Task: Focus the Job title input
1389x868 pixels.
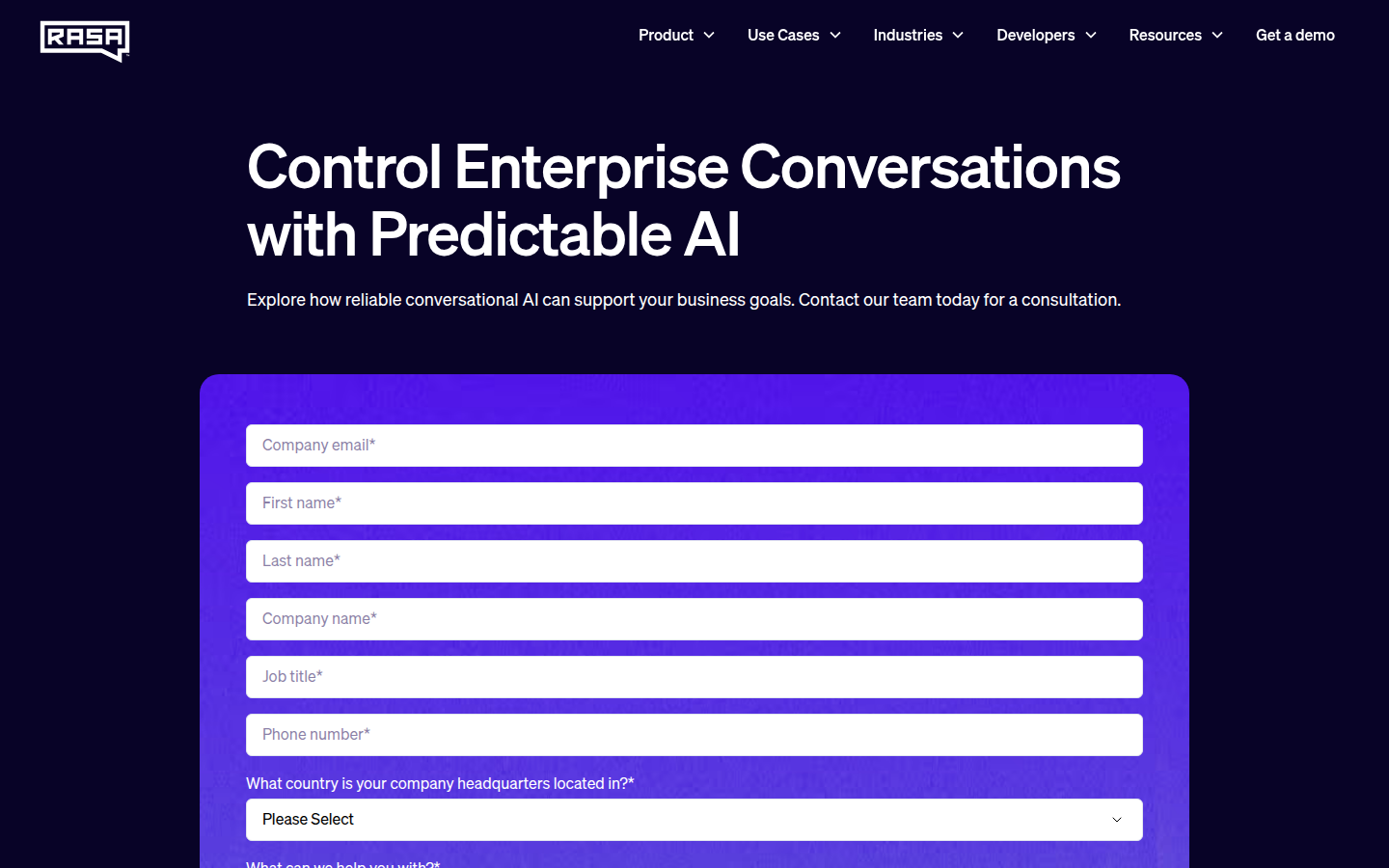Action: tap(694, 677)
